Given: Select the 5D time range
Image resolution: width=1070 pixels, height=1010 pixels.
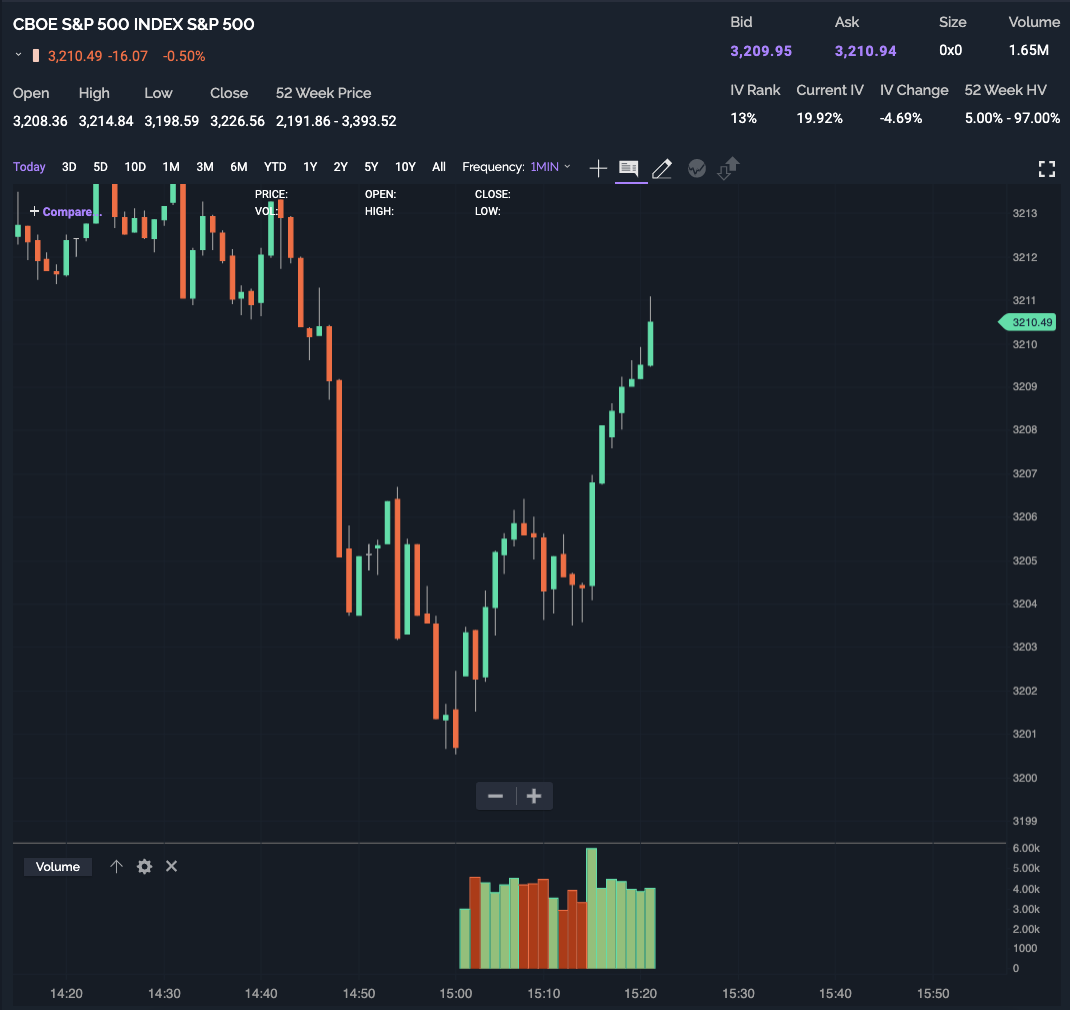Looking at the screenshot, I should pyautogui.click(x=100, y=167).
